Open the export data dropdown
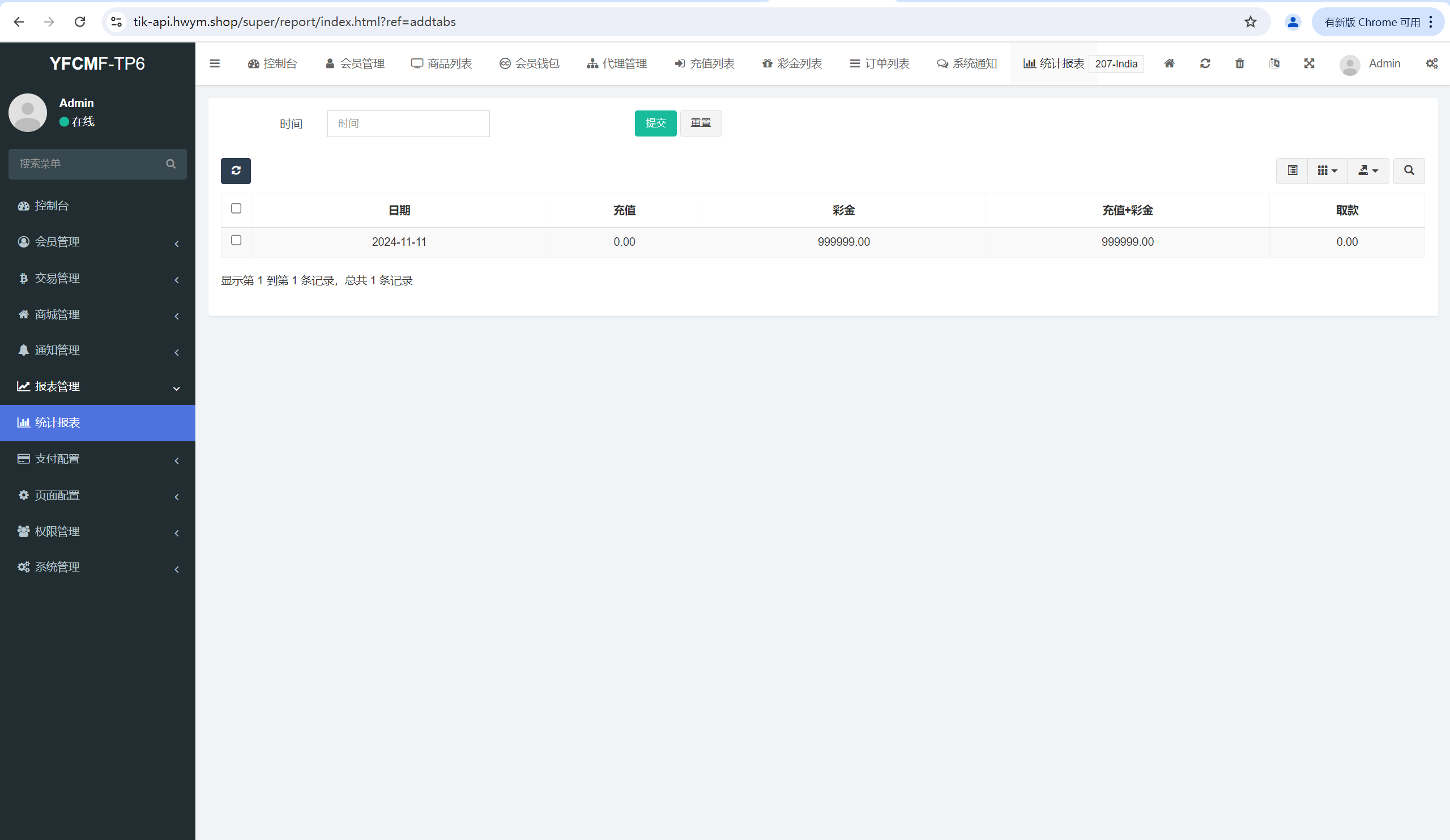The width and height of the screenshot is (1450, 840). (1368, 171)
